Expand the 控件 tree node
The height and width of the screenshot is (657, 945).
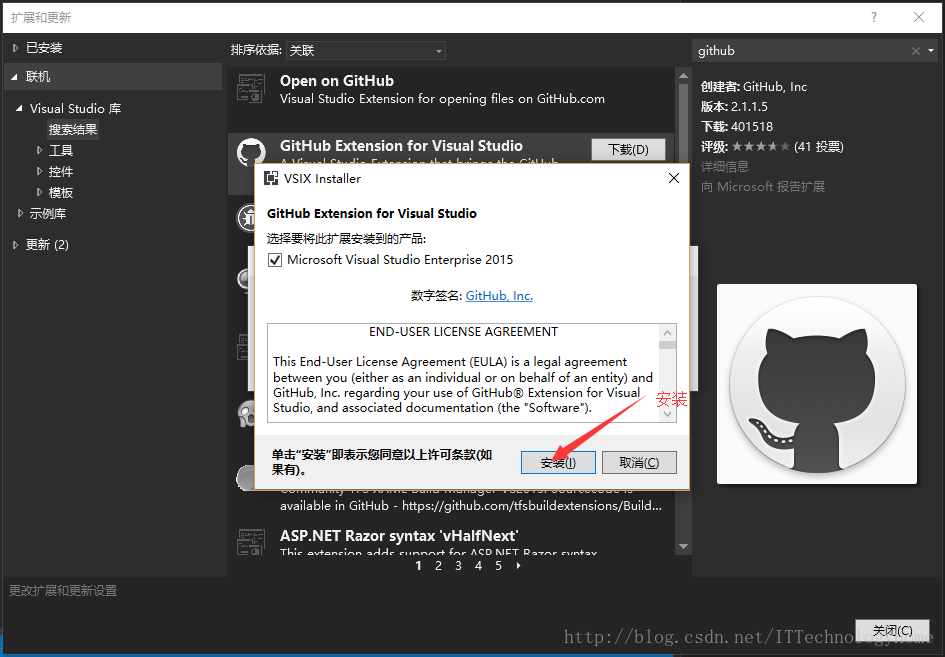coord(39,171)
